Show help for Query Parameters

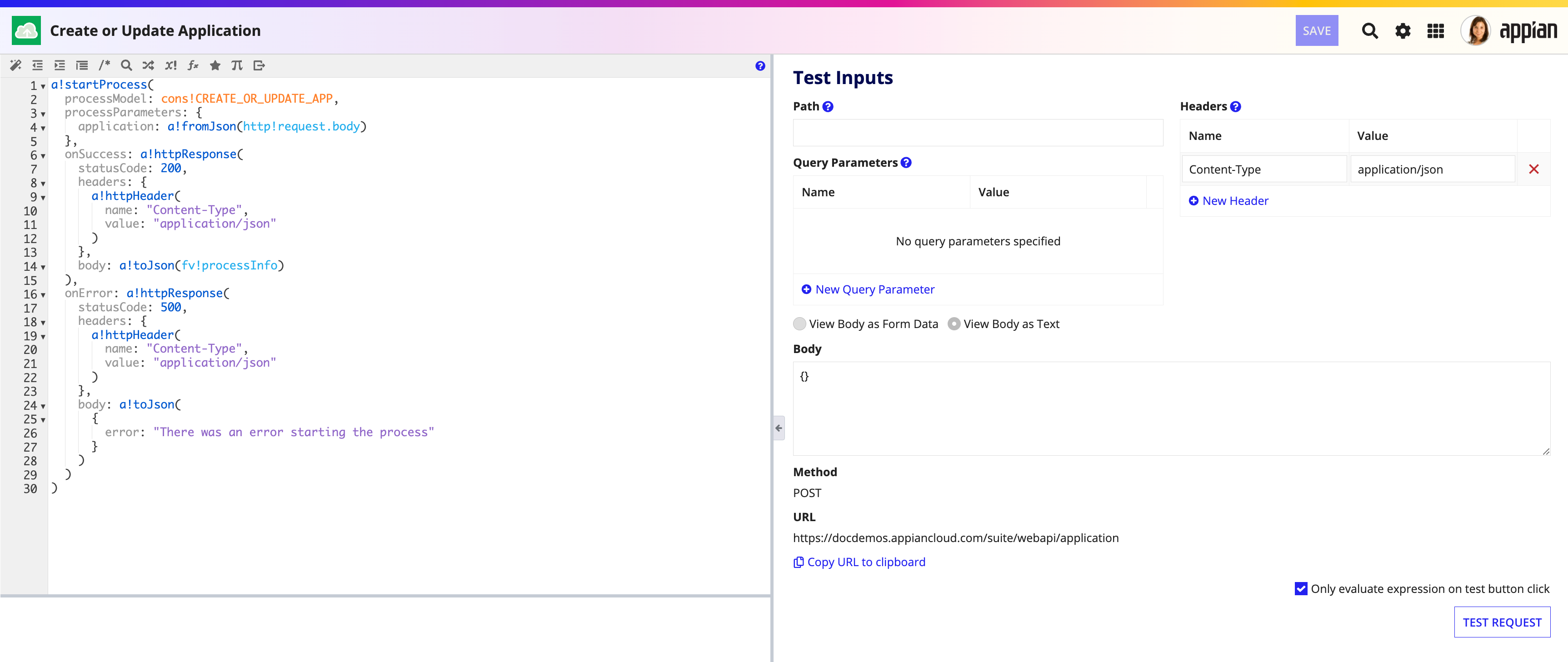pyautogui.click(x=906, y=163)
